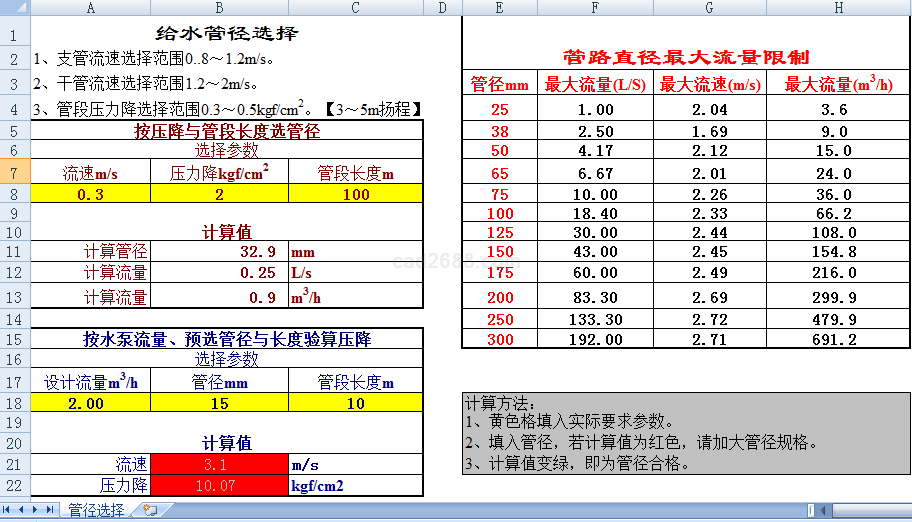912x522 pixels.
Task: Select row 8 header
Action: [14, 195]
